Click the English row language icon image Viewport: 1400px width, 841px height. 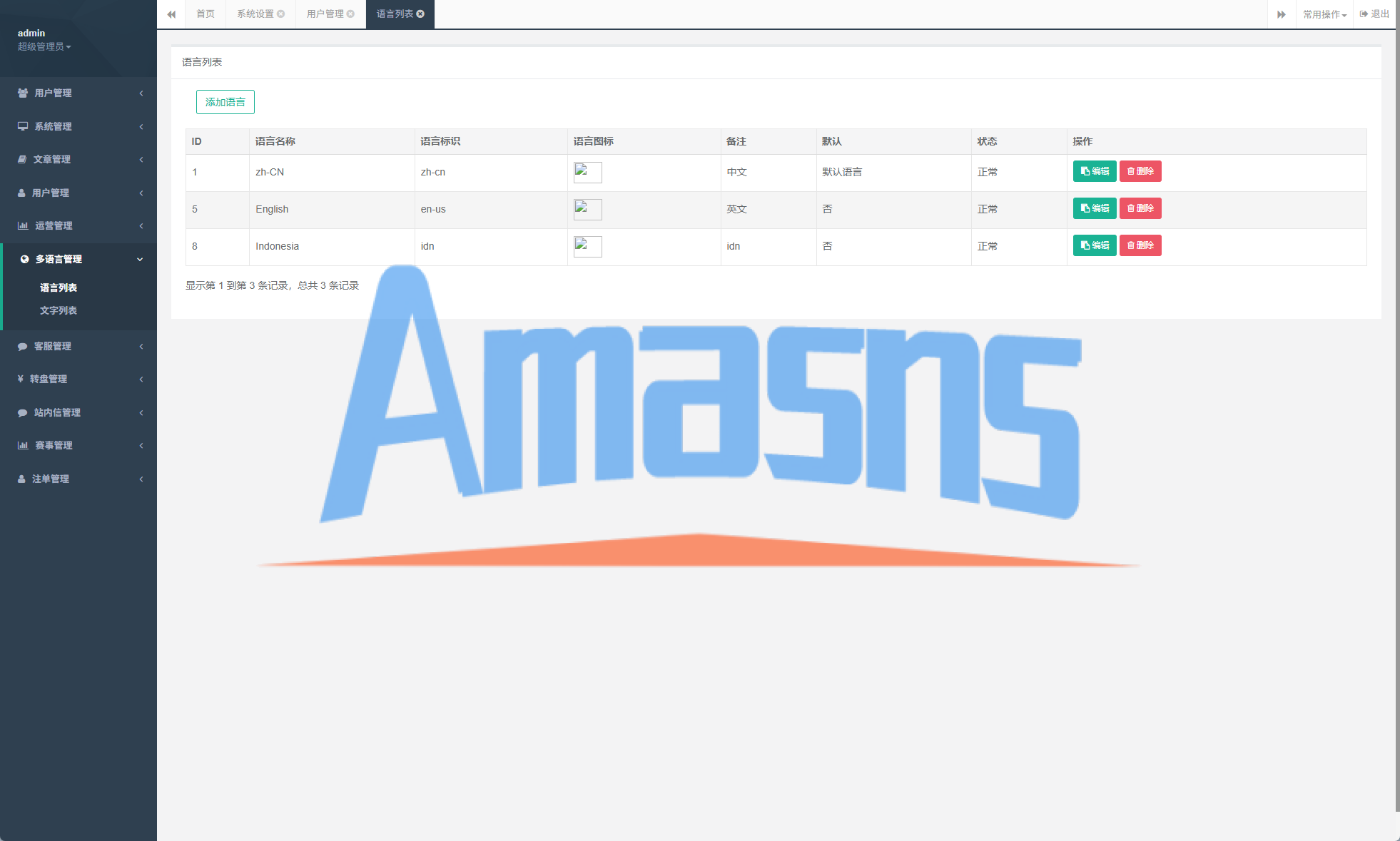point(587,210)
